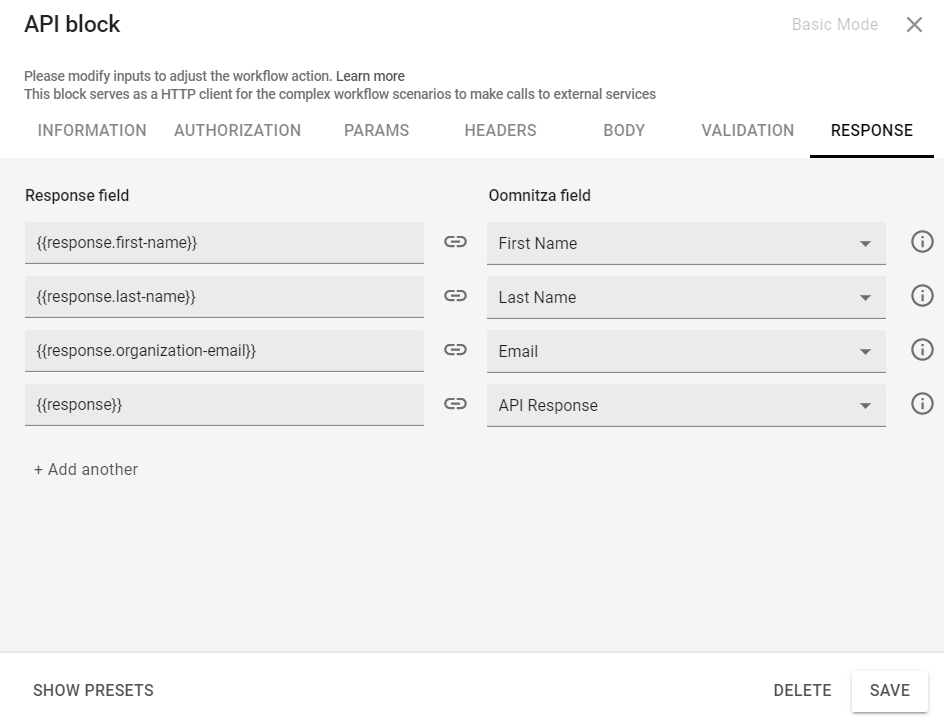Viewport: 944px width, 724px height.
Task: Switch to the AUTHORIZATION tab
Action: point(237,131)
